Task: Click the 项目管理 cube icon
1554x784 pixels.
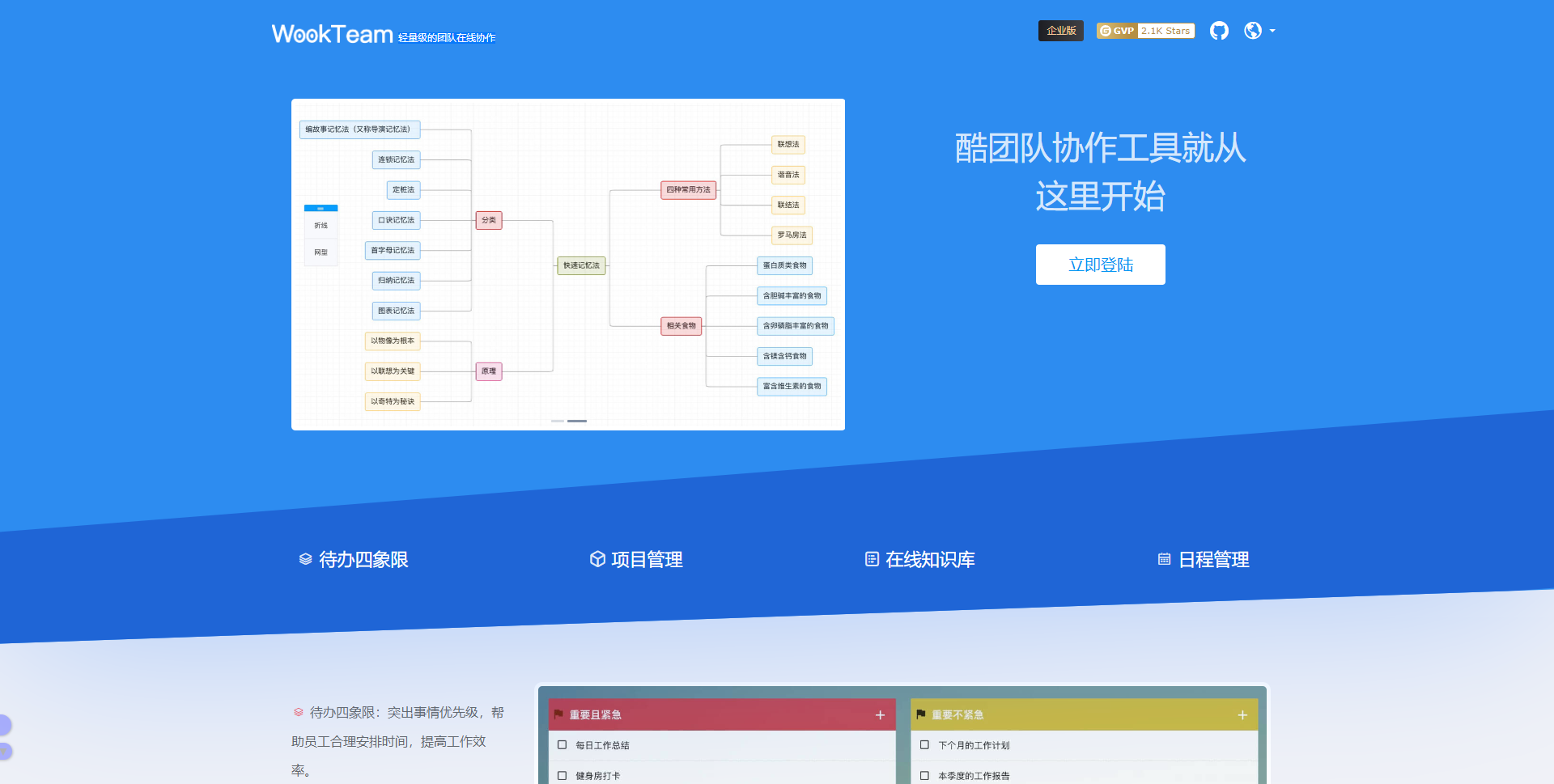Action: click(597, 559)
